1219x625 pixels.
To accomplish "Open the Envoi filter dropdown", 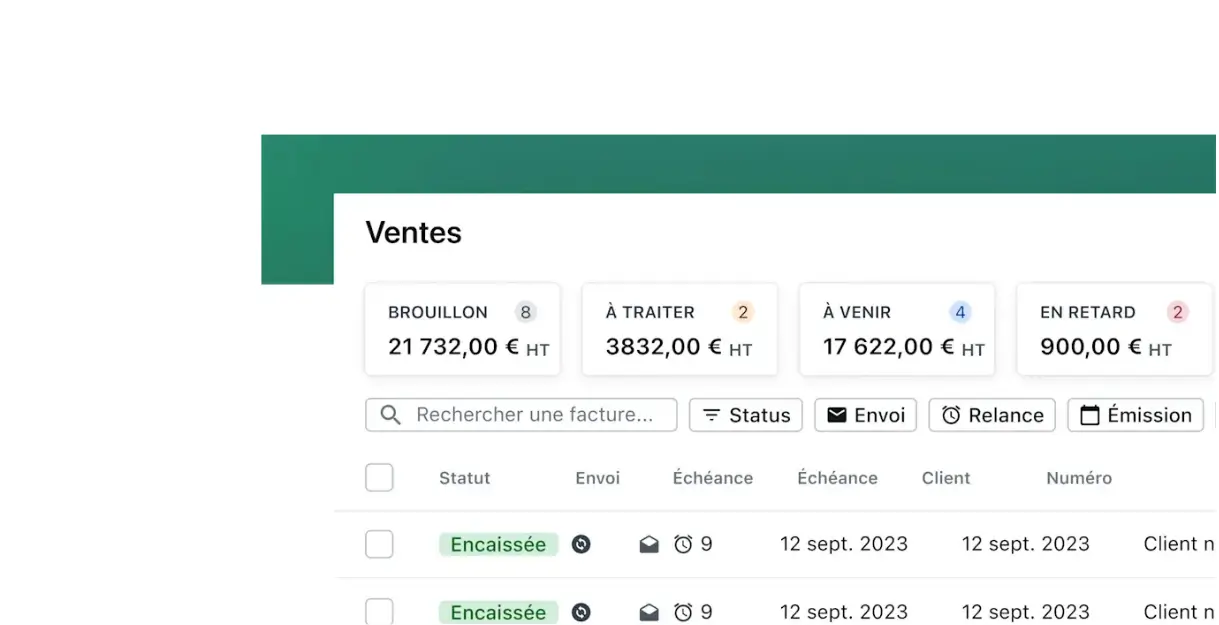I will [x=866, y=415].
